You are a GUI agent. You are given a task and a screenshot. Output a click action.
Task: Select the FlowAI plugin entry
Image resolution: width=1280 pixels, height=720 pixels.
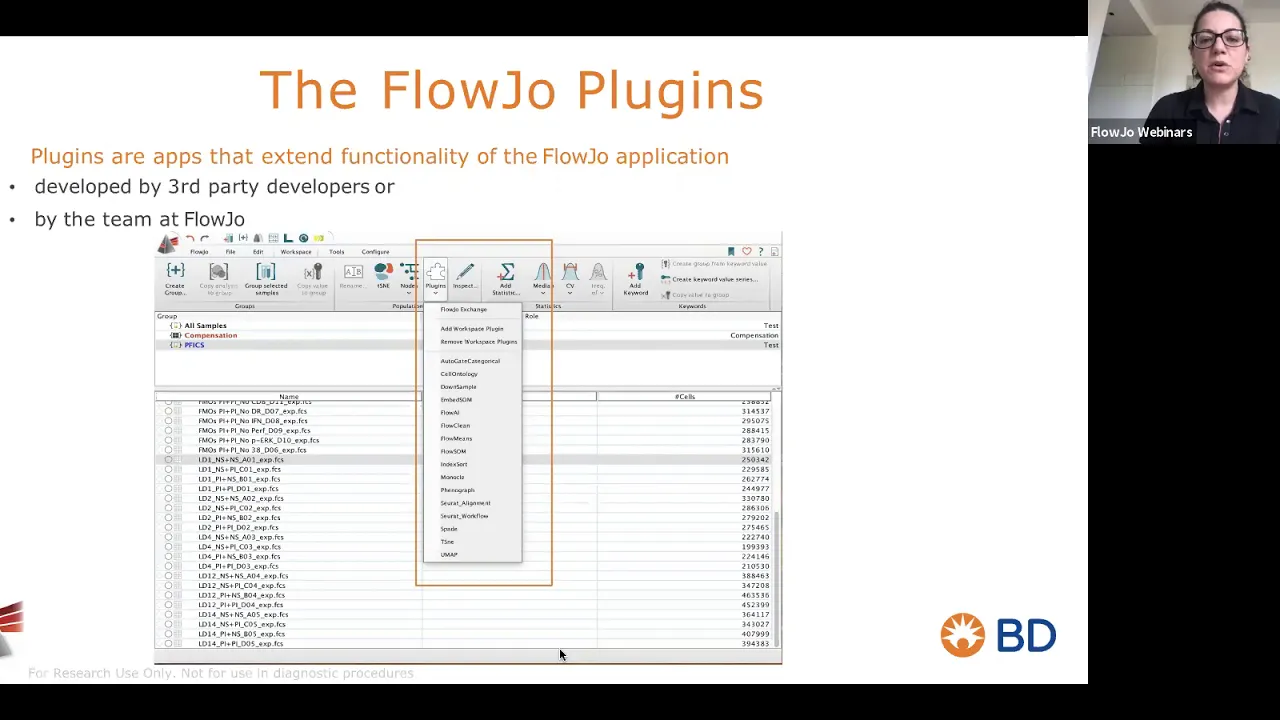pos(450,413)
